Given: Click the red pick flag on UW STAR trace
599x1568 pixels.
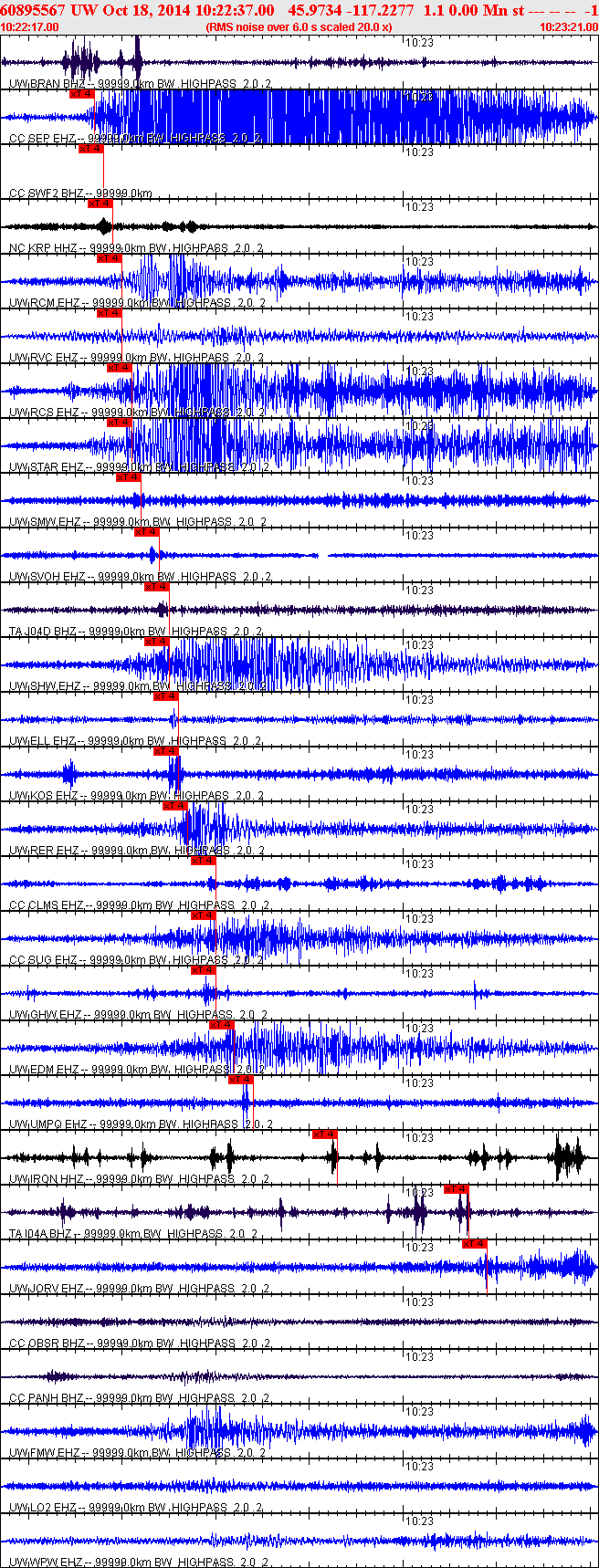Looking at the screenshot, I should click(x=120, y=423).
